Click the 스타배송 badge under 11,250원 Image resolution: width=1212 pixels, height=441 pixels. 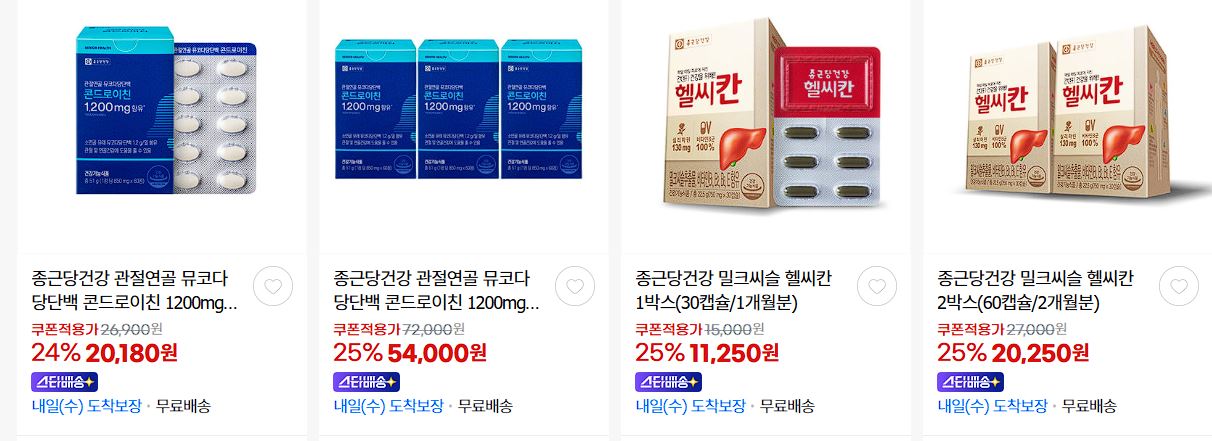click(669, 381)
